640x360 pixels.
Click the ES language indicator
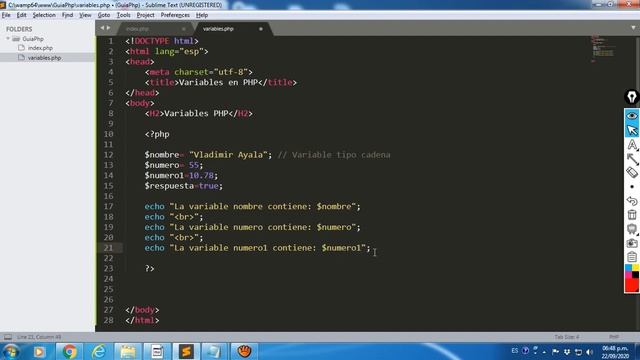(x=515, y=351)
